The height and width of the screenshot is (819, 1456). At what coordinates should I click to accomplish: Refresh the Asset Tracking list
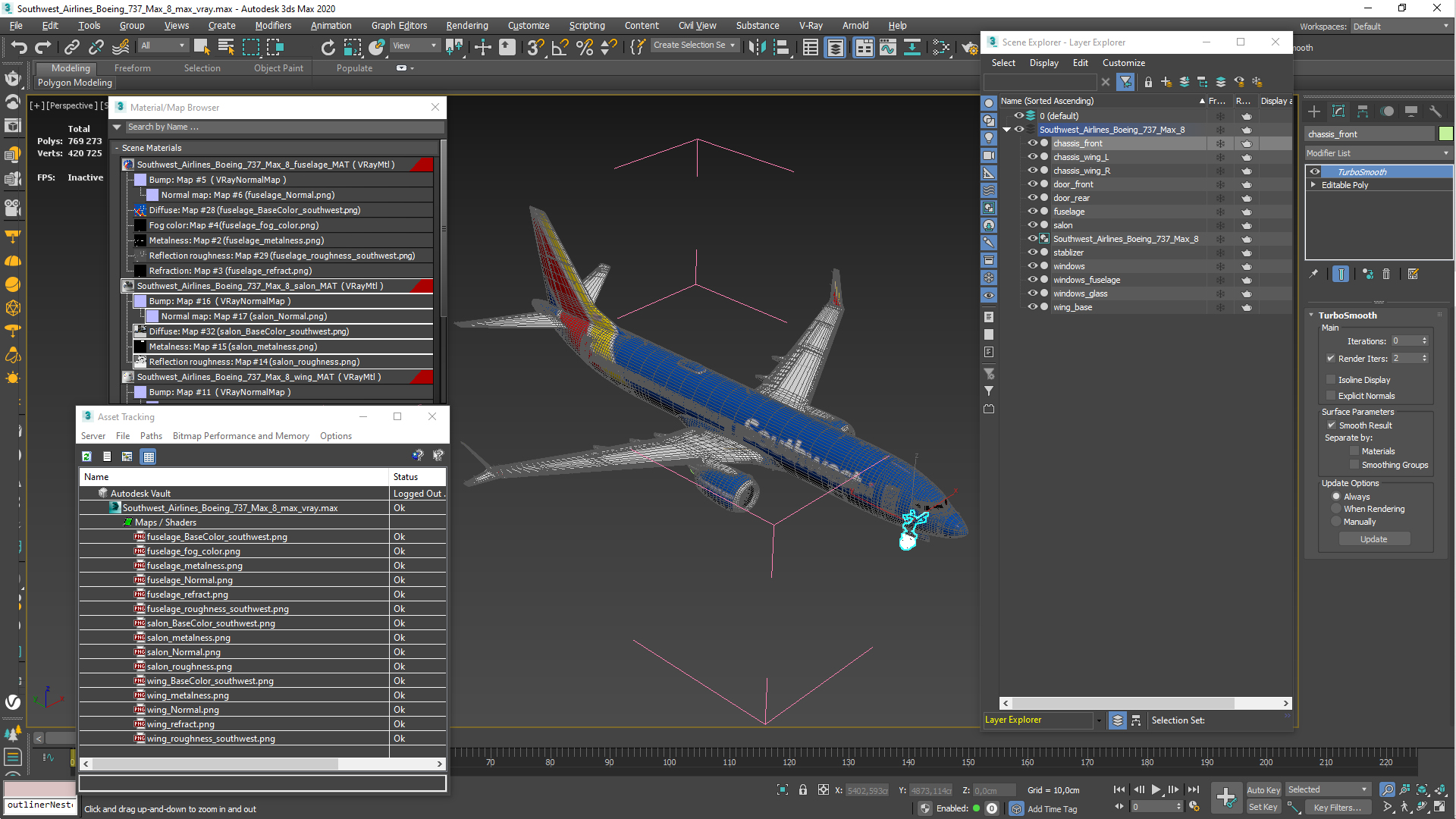(x=86, y=457)
